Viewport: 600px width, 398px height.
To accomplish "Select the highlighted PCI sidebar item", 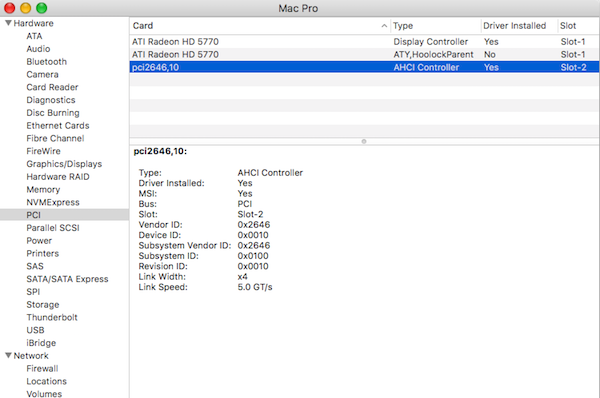I will coord(64,215).
